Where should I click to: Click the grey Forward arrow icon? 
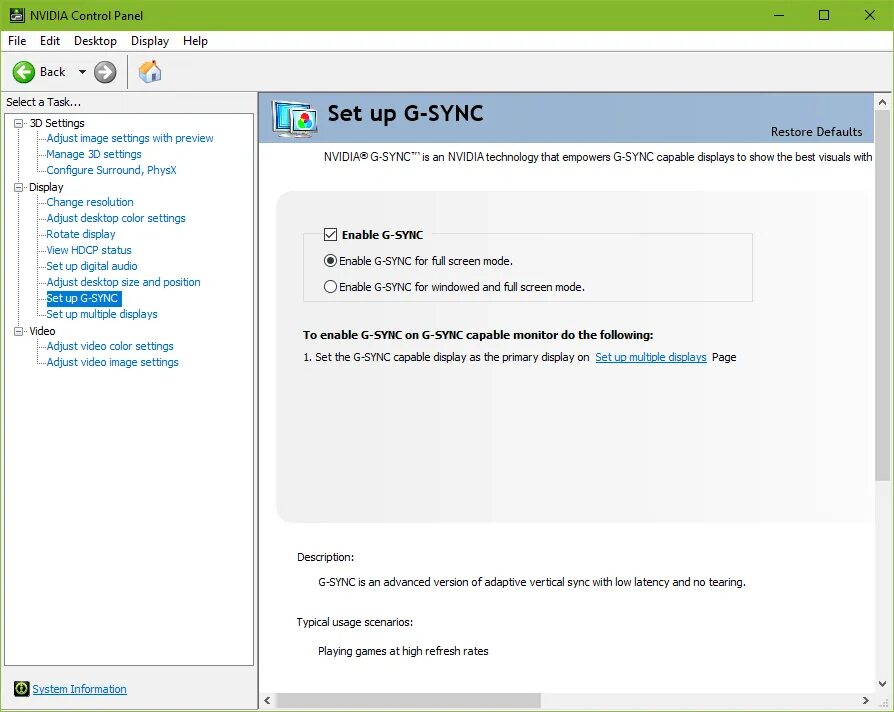click(x=105, y=72)
